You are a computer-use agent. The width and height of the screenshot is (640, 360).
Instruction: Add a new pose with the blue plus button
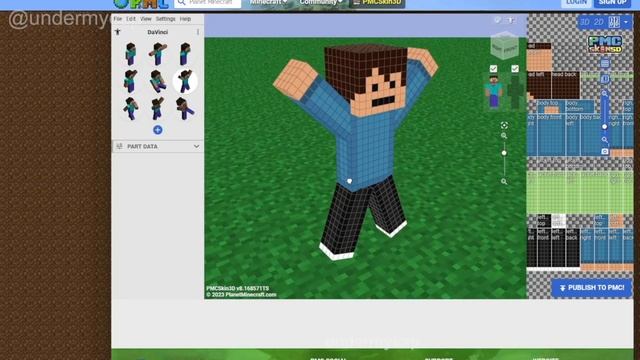(158, 130)
